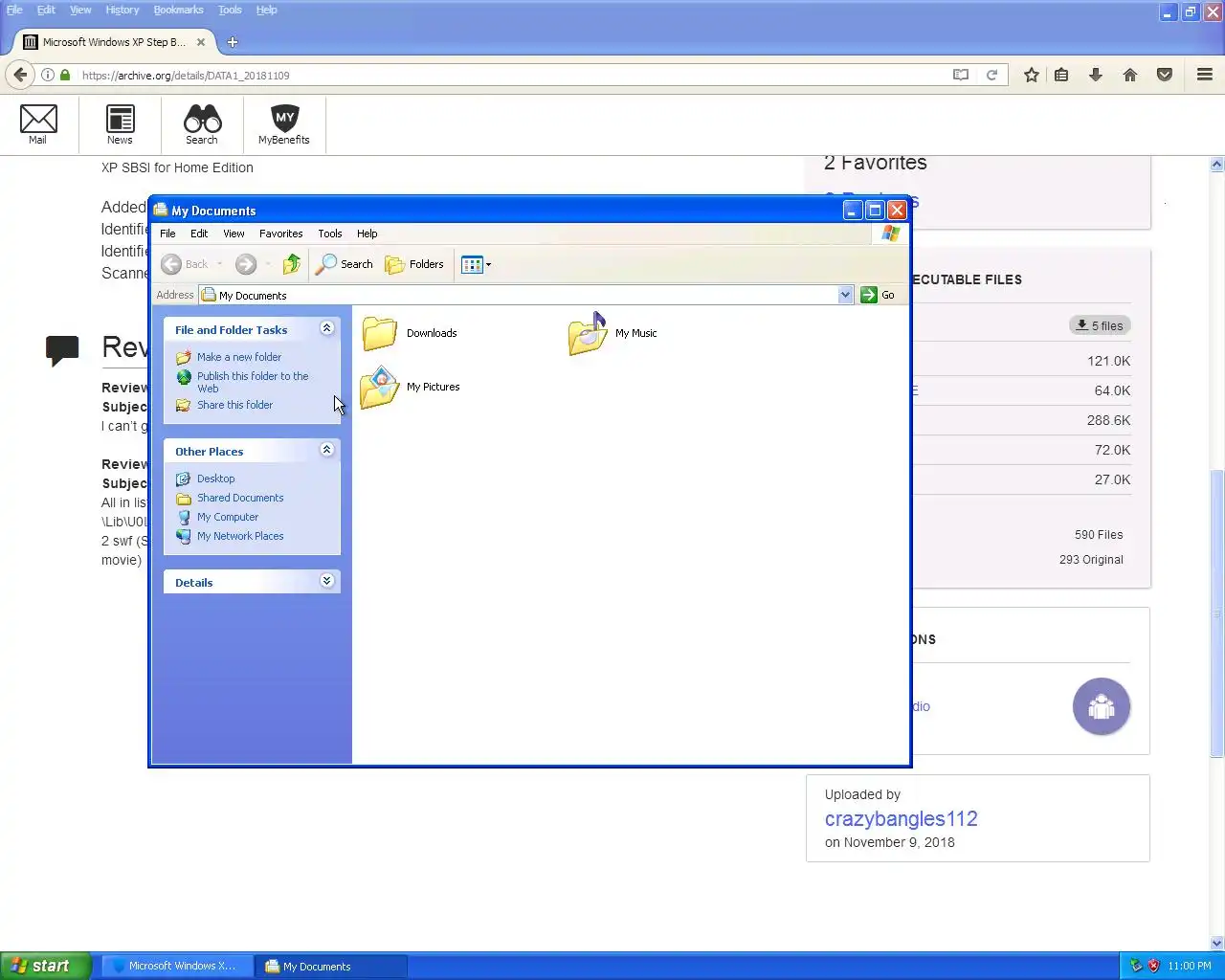Click Publish this folder to the Web

point(253,382)
